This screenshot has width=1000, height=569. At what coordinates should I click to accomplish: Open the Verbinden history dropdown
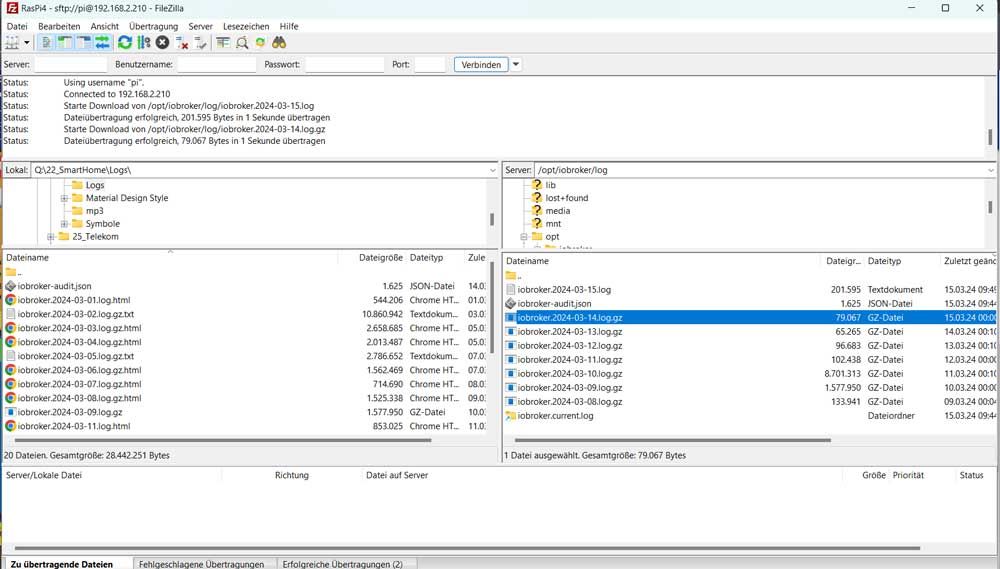(x=516, y=64)
